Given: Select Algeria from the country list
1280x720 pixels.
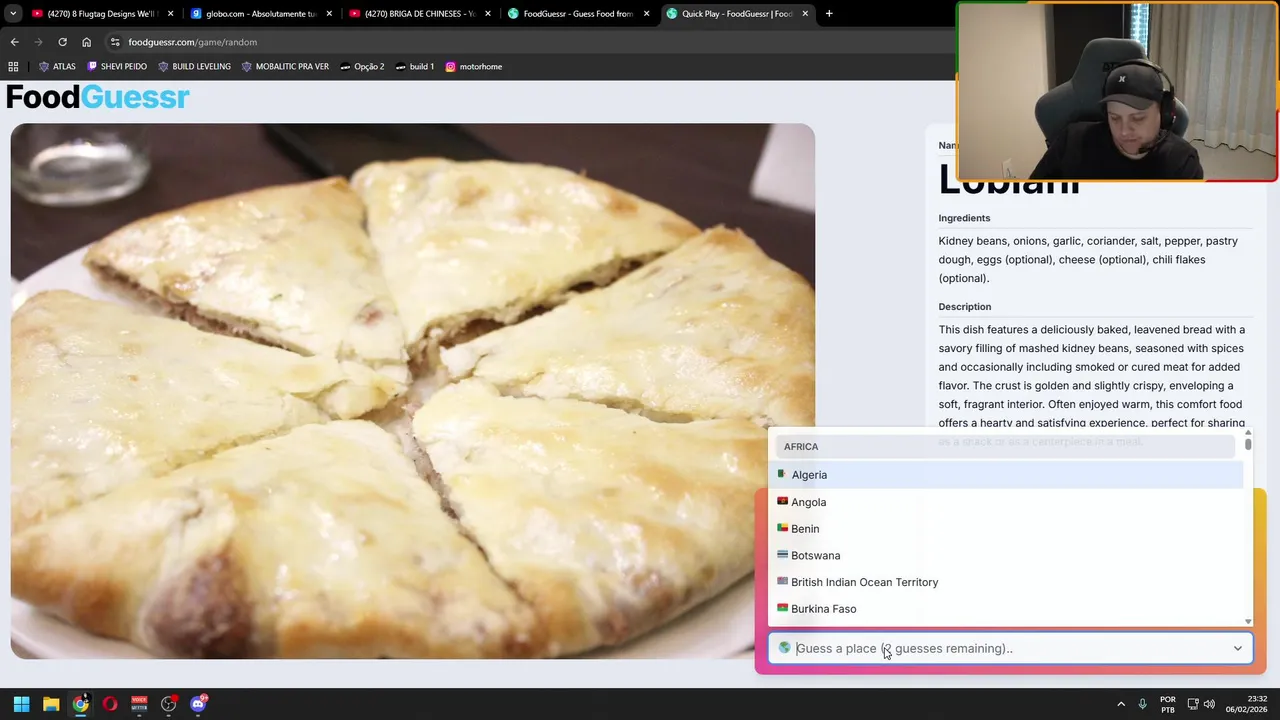Looking at the screenshot, I should (x=1006, y=475).
